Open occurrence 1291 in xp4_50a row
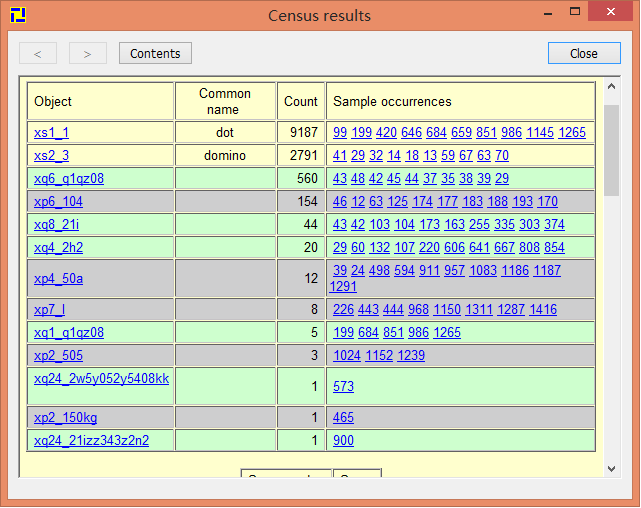 [343, 286]
